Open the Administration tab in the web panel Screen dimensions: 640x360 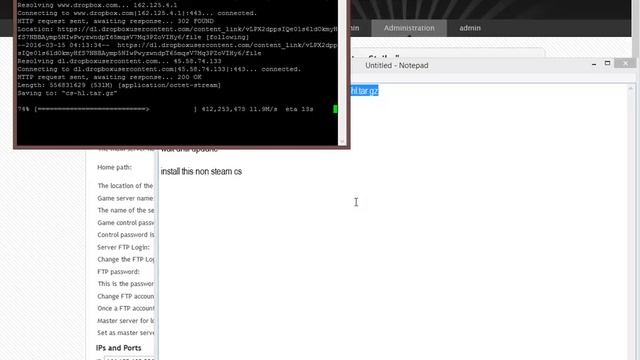pos(409,28)
